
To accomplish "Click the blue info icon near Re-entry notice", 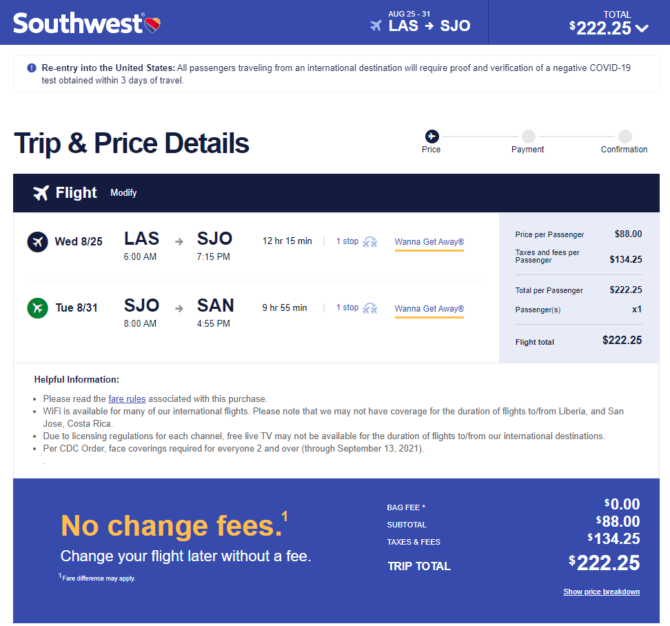I will click(32, 68).
